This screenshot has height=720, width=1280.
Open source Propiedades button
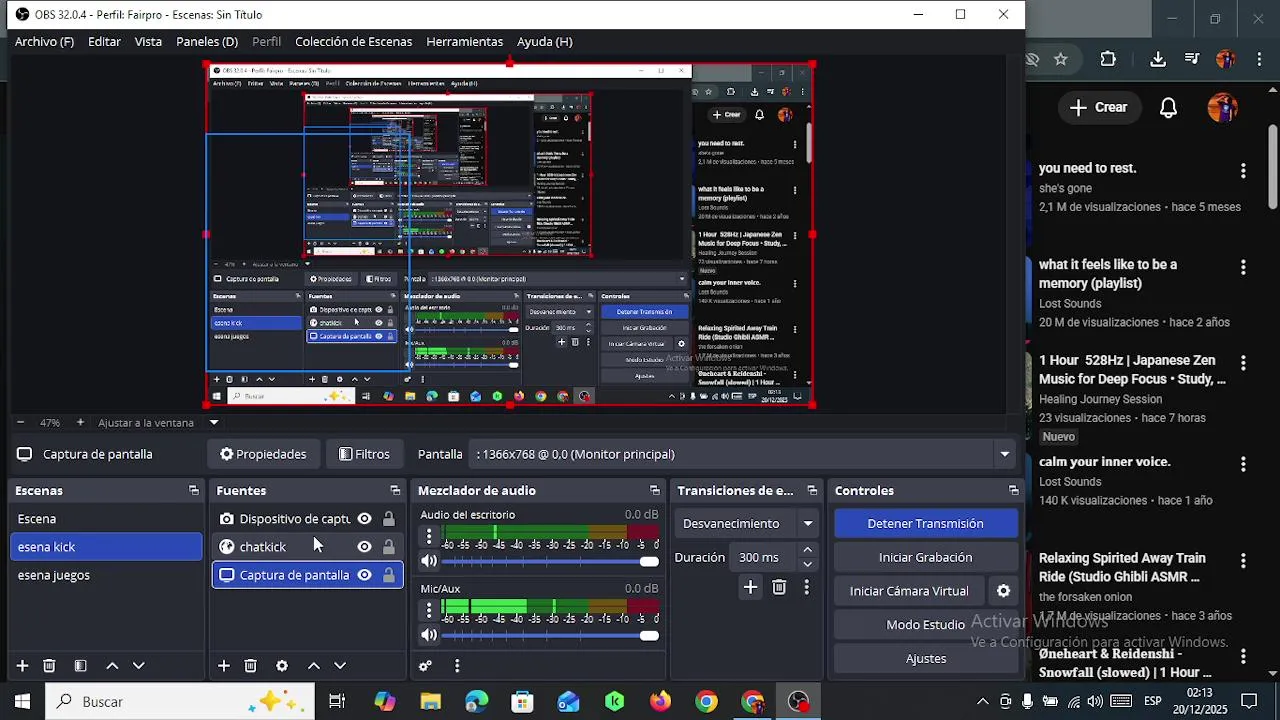pyautogui.click(x=263, y=454)
